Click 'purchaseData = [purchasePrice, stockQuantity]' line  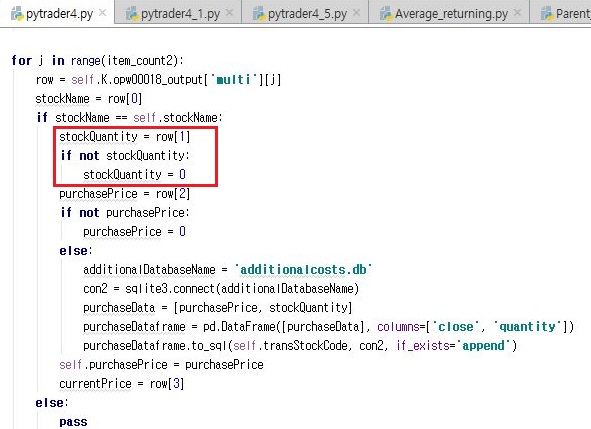[x=218, y=308]
